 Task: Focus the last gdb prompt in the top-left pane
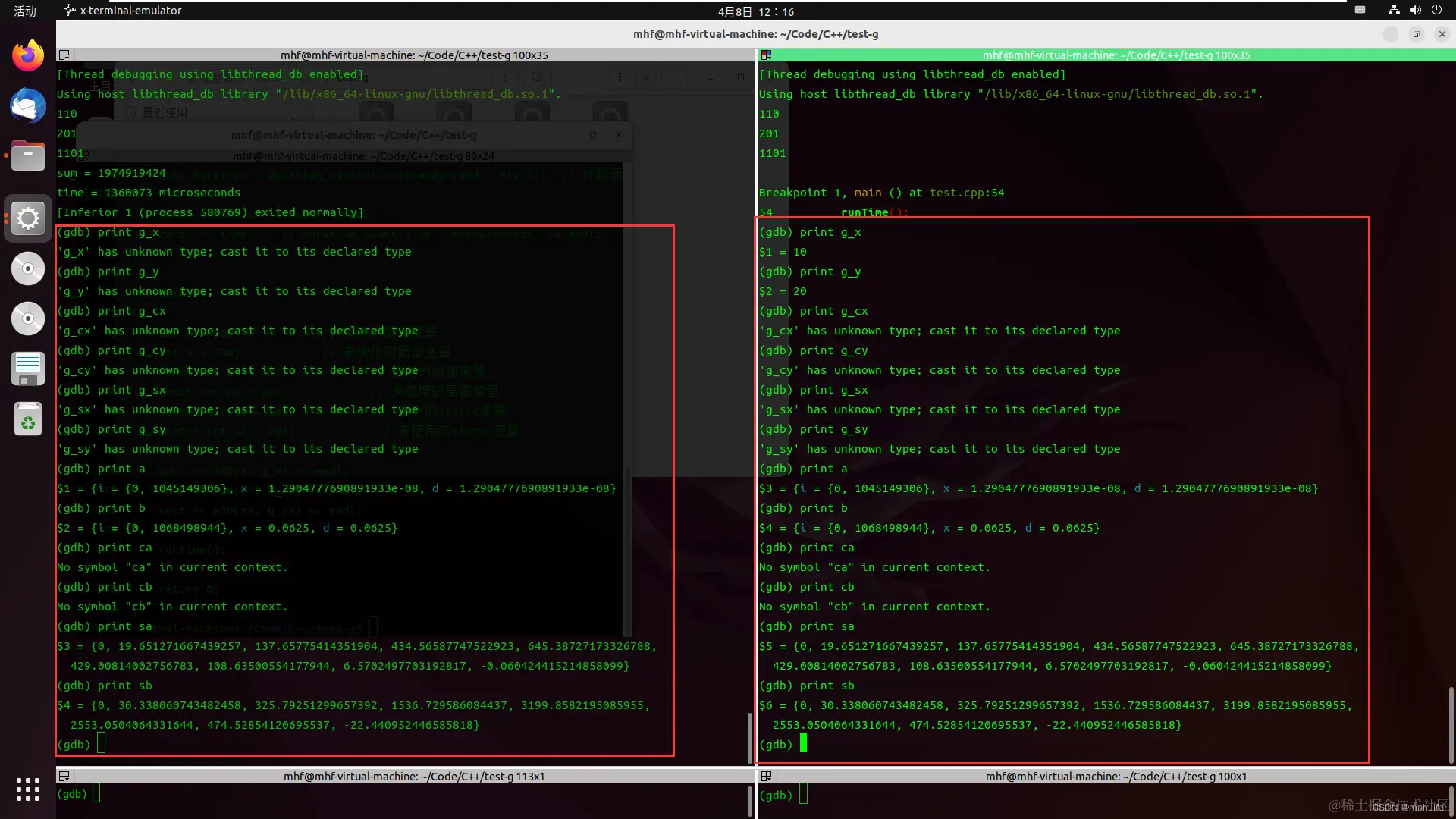(80, 745)
